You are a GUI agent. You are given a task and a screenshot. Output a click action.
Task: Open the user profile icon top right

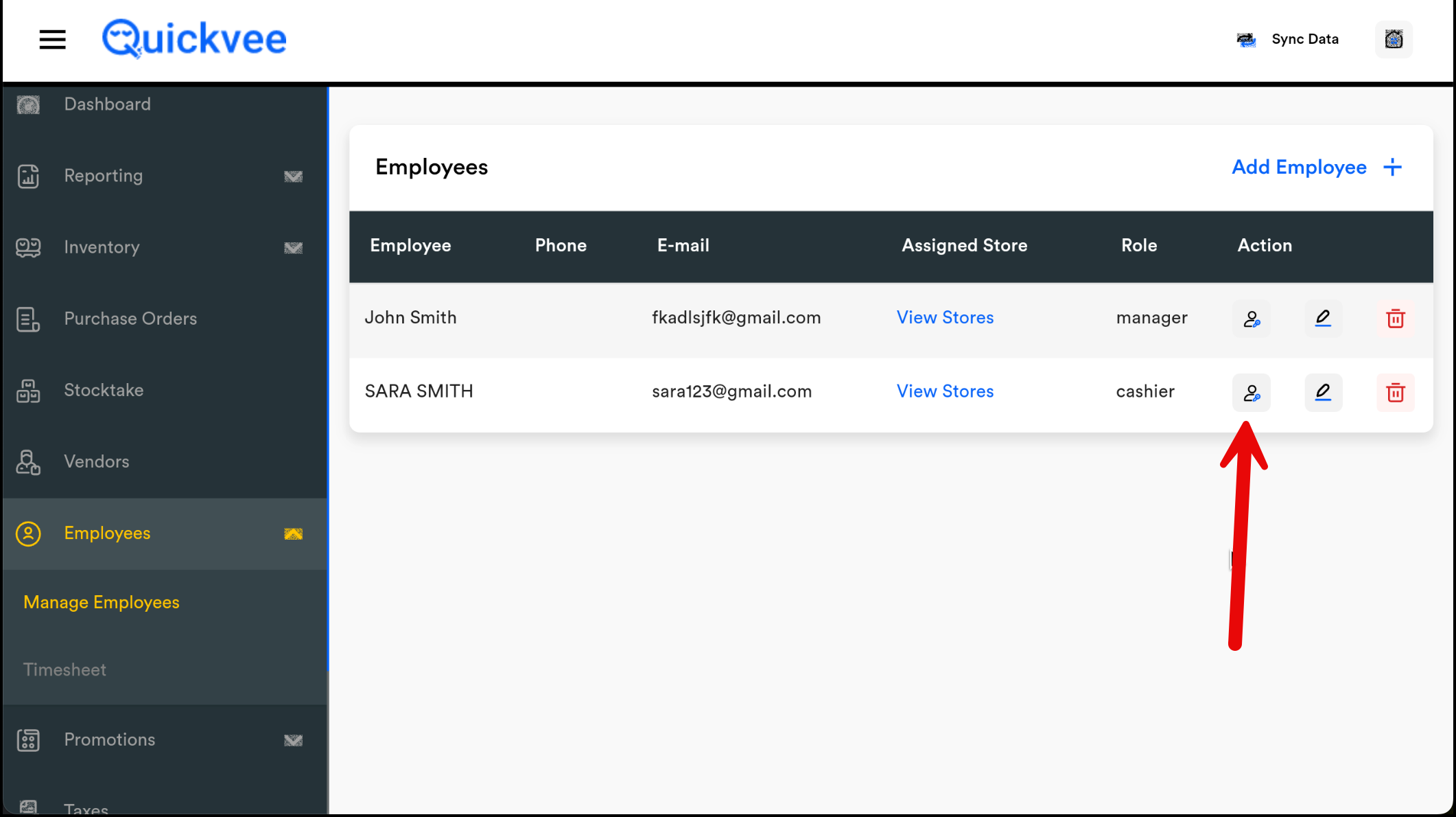pos(1394,39)
